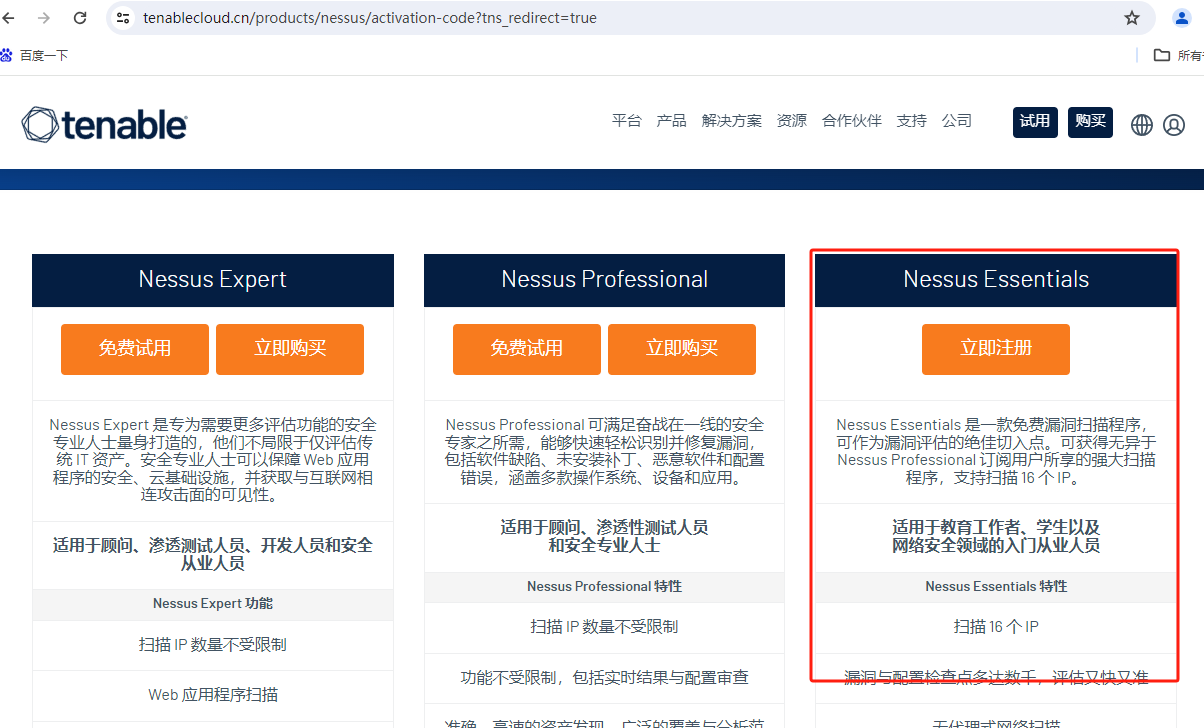Click the Nessus Essentials card heading

[996, 280]
